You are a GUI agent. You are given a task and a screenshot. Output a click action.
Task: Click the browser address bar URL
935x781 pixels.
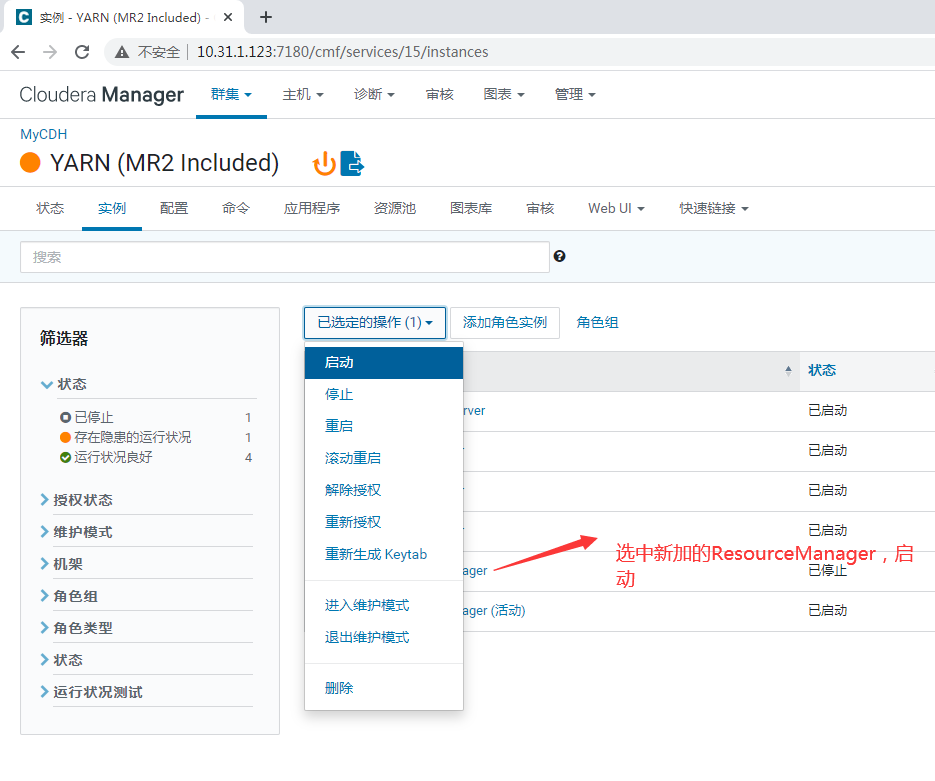pyautogui.click(x=342, y=52)
